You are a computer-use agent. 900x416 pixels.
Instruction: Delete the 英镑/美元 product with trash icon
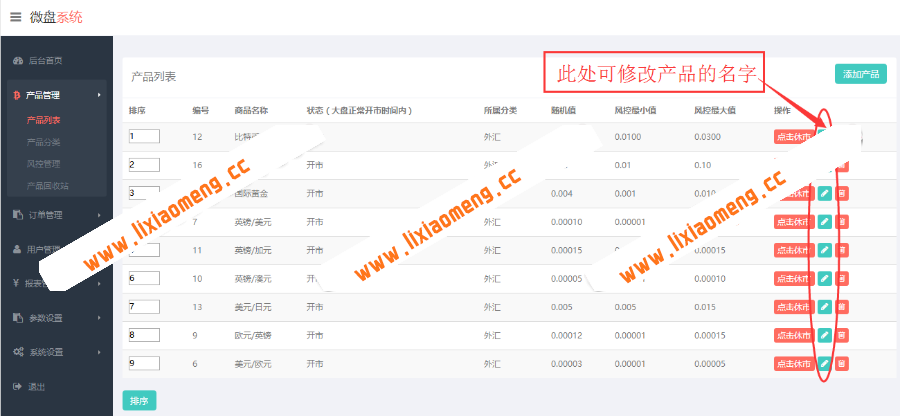pos(841,221)
